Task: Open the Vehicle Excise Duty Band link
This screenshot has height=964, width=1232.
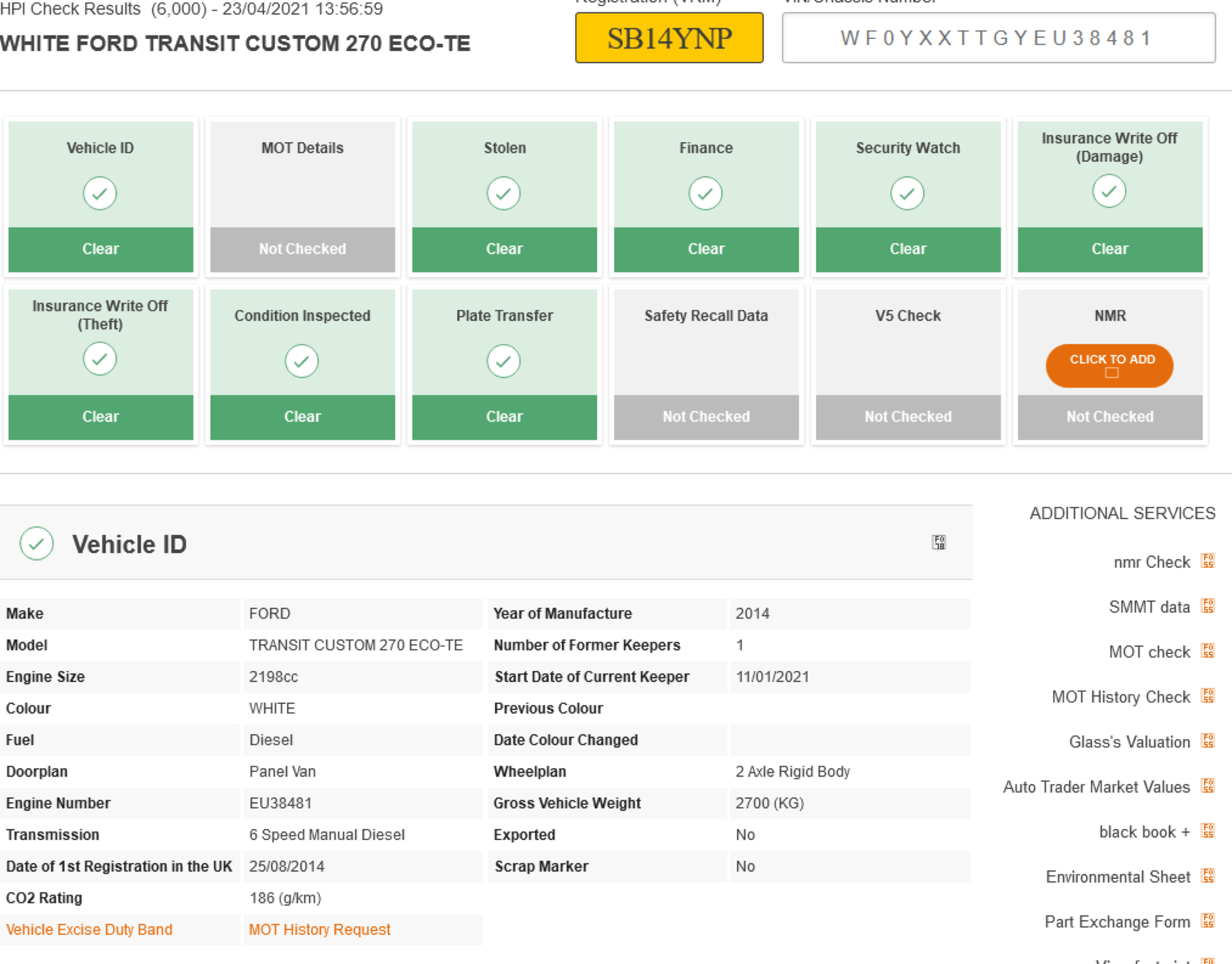Action: click(x=89, y=929)
